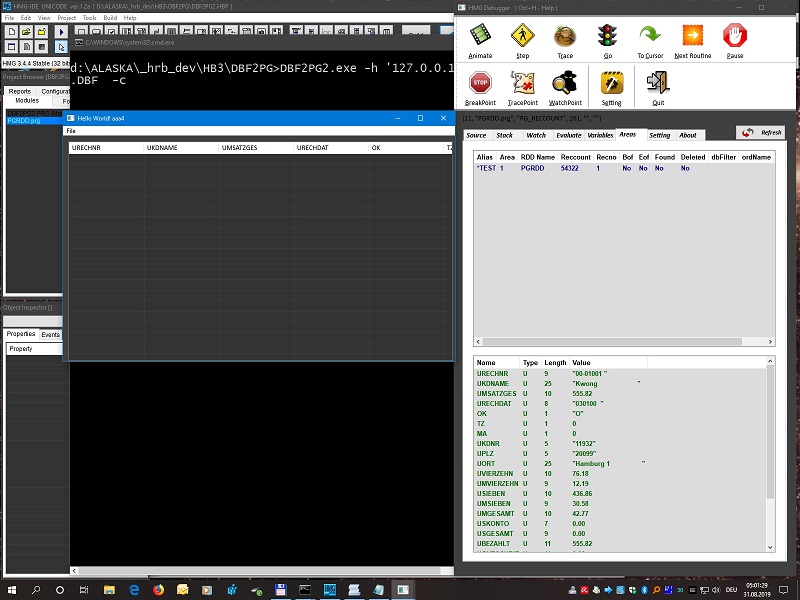
Task: Click the To Cursor green arrow
Action: (x=650, y=37)
